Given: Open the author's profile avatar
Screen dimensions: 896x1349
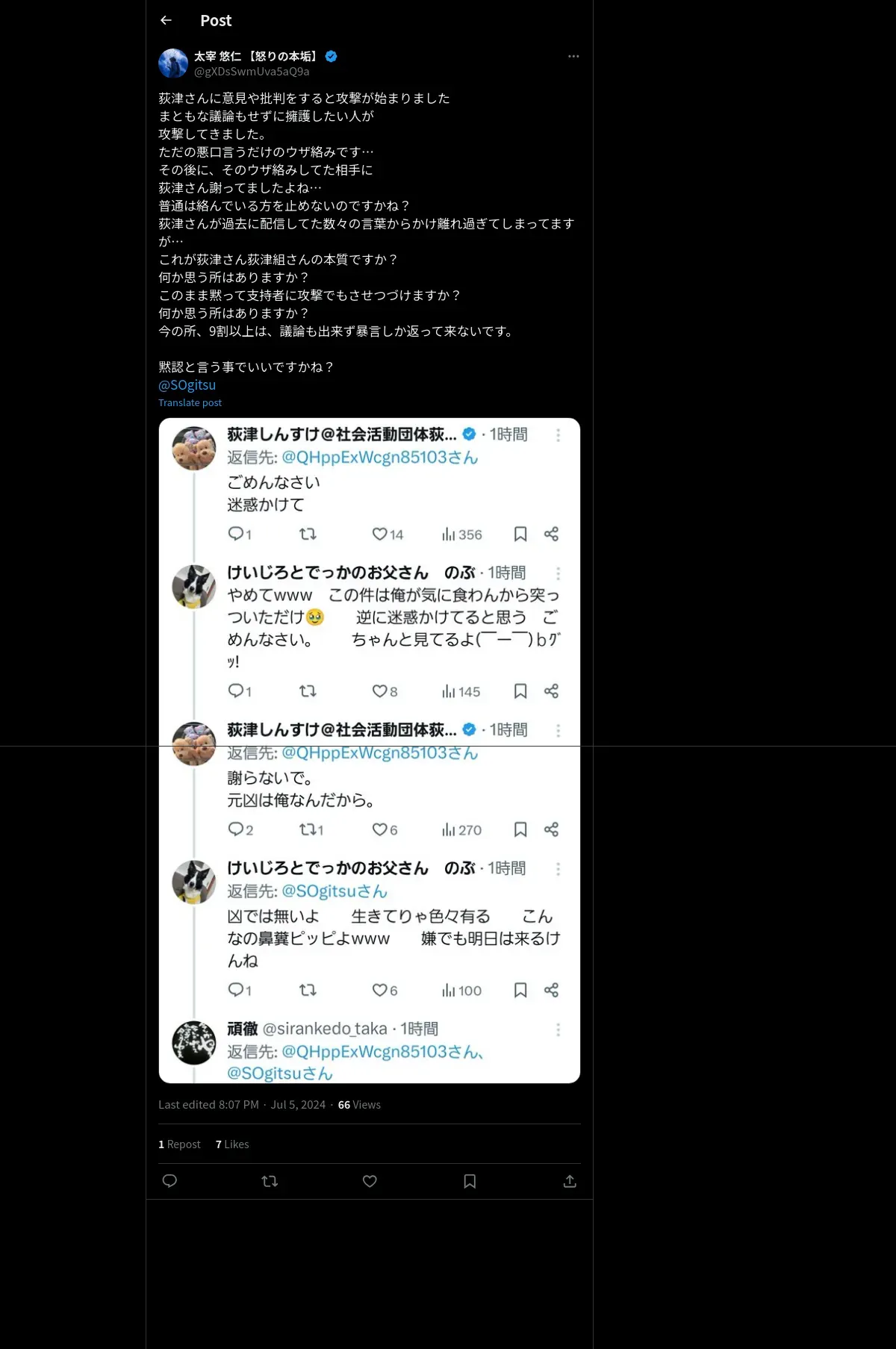Looking at the screenshot, I should pos(173,63).
